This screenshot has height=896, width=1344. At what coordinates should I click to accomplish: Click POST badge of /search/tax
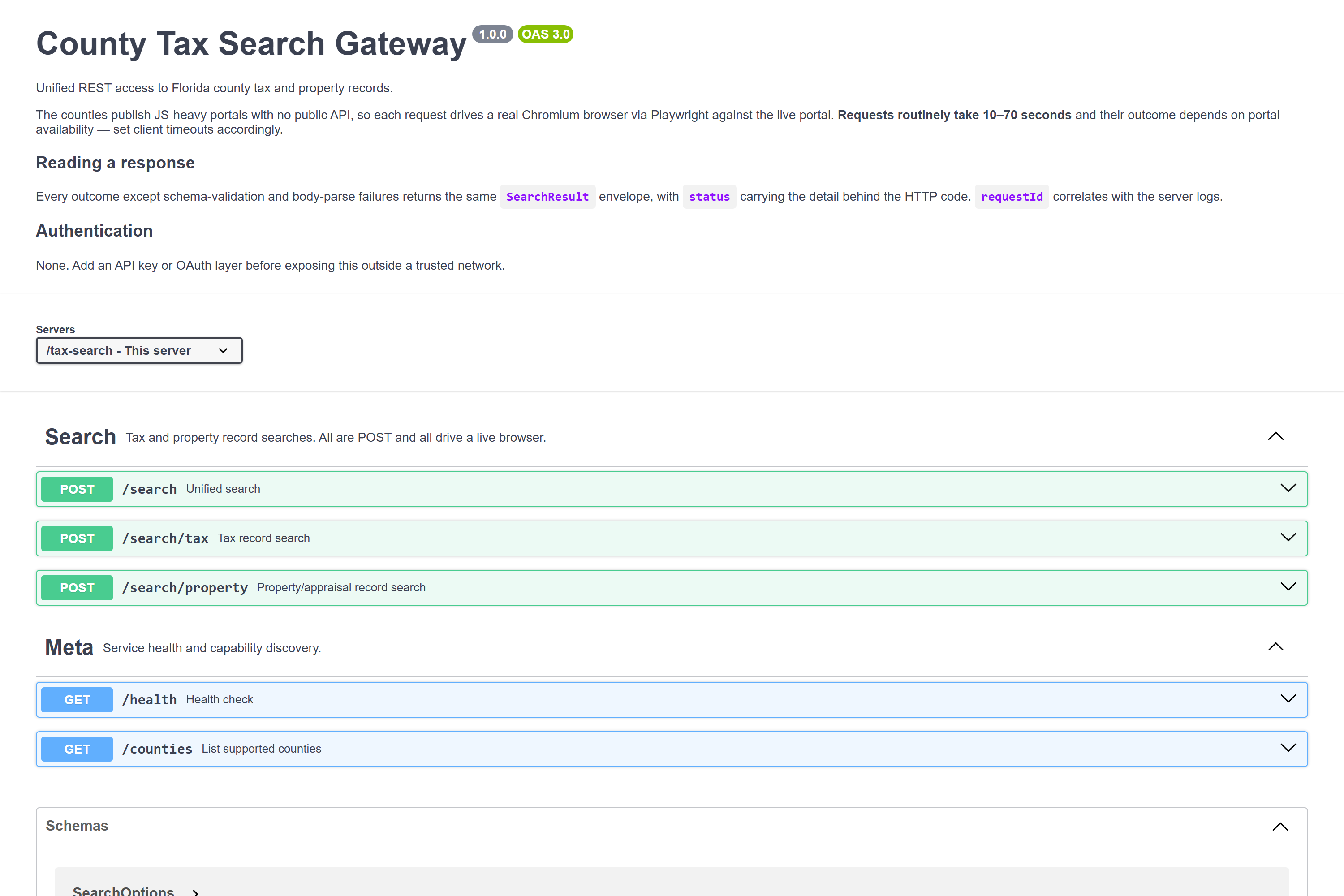pos(77,538)
